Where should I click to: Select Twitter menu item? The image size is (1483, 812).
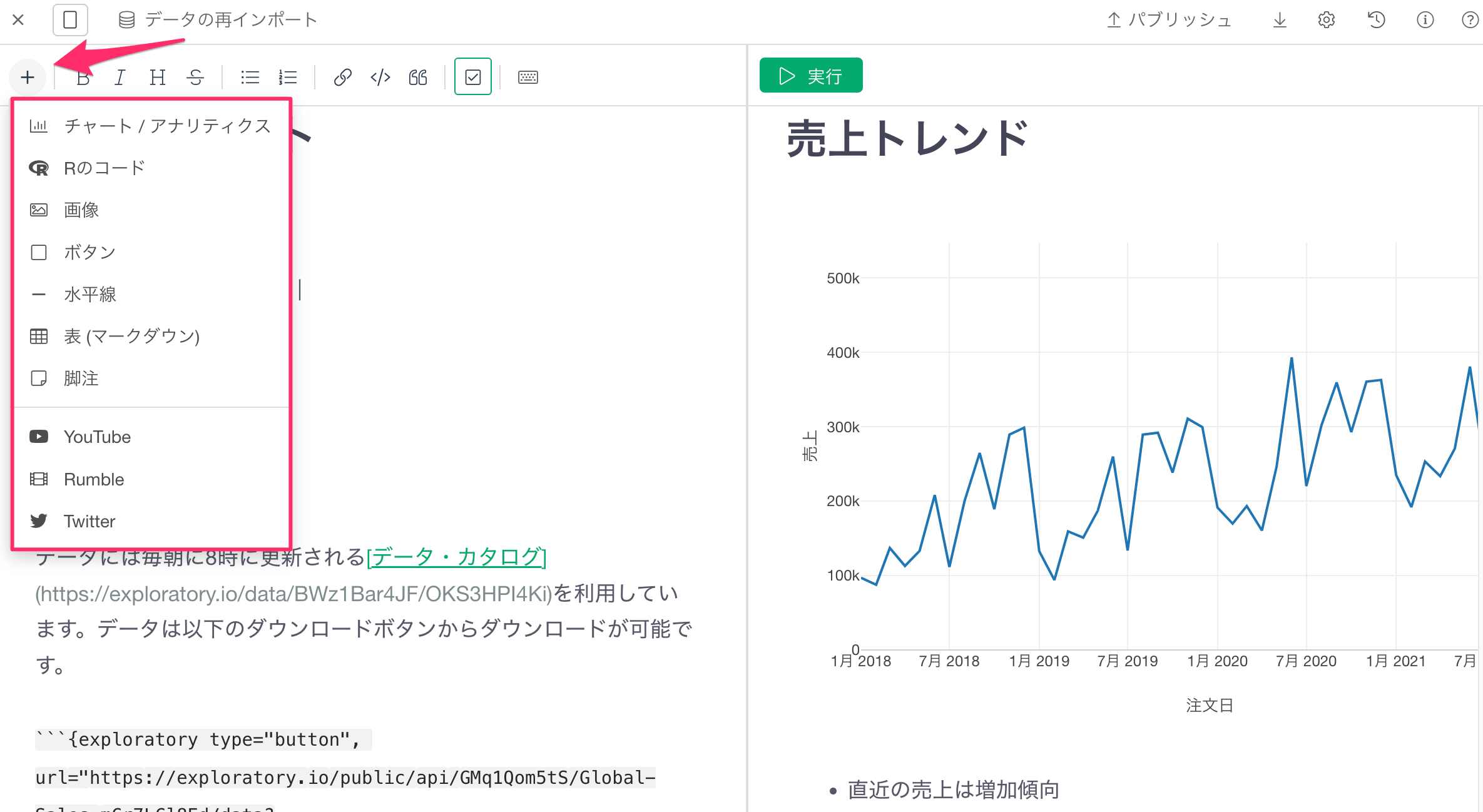pos(151,521)
